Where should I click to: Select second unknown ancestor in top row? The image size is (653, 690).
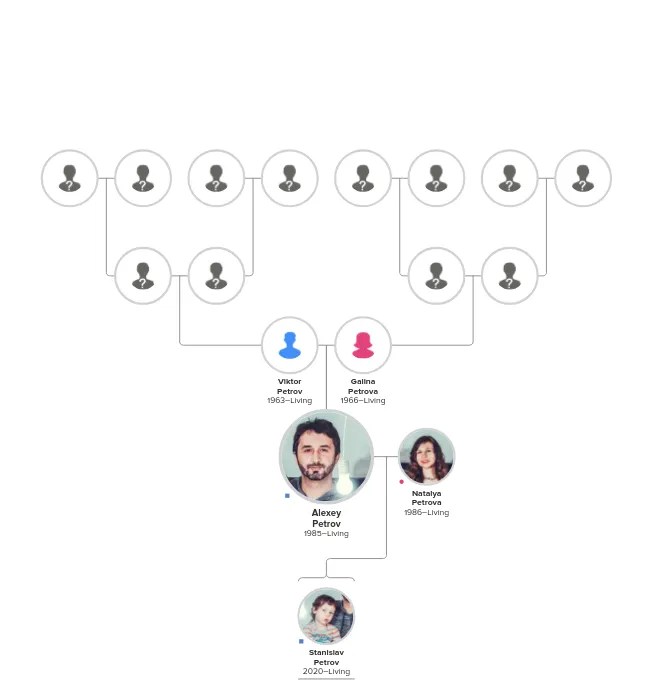click(143, 178)
